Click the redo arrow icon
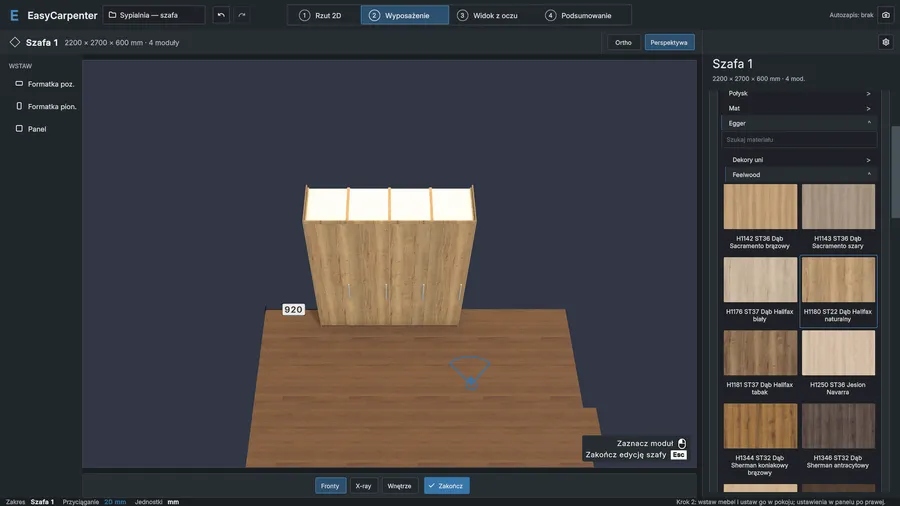 [242, 15]
